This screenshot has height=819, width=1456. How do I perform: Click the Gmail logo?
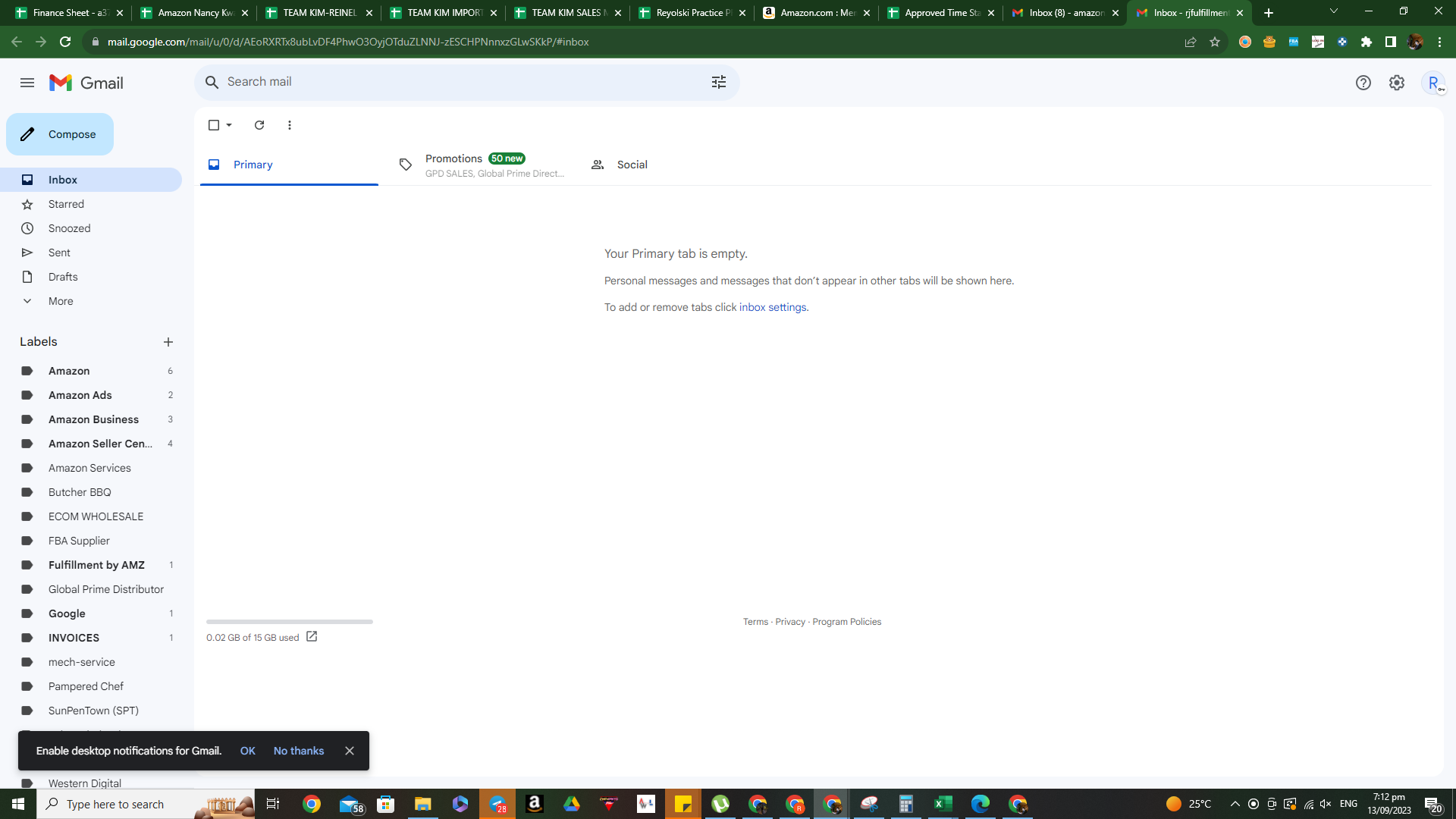(86, 83)
